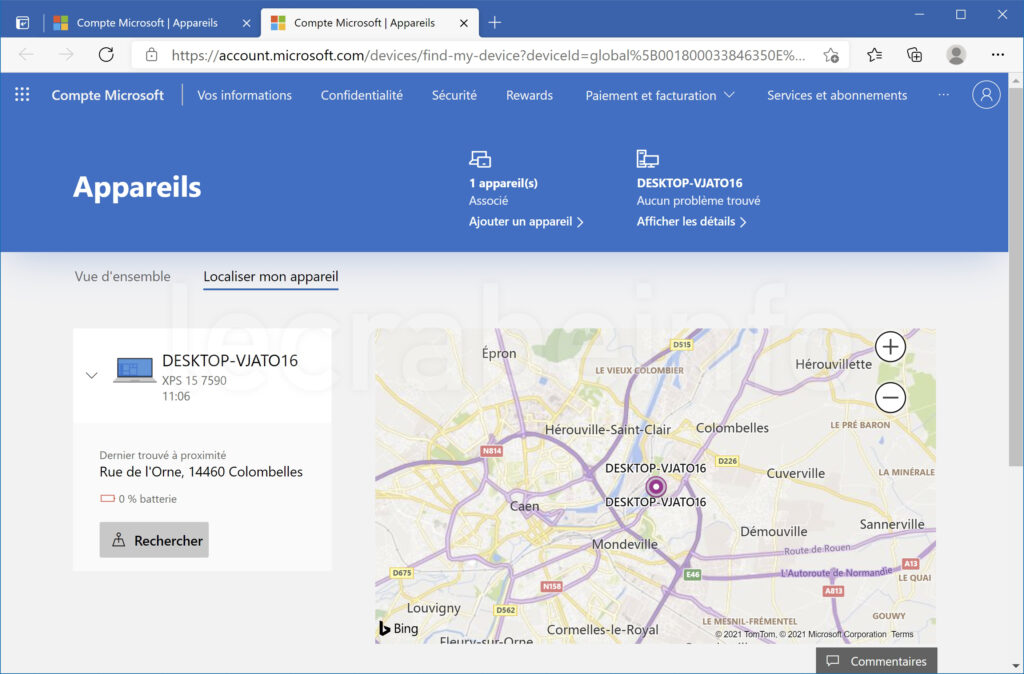Image resolution: width=1024 pixels, height=674 pixels.
Task: Open Vos informations page
Action: (244, 95)
